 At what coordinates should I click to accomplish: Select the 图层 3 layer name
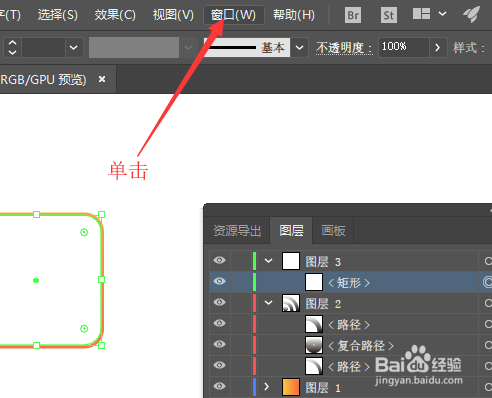323,262
